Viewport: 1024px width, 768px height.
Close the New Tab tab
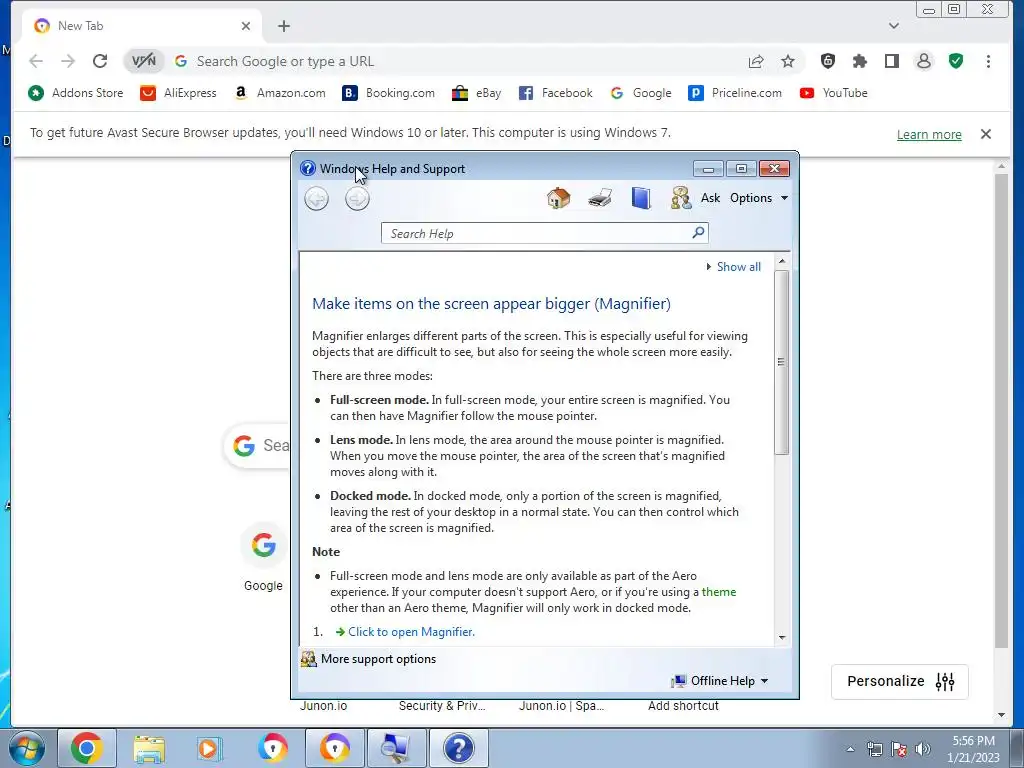[x=246, y=26]
